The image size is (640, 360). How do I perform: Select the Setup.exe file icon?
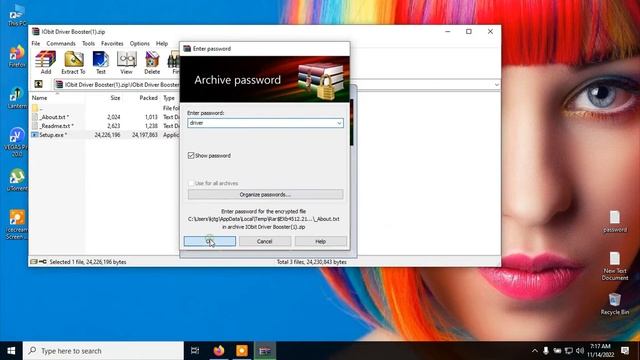(35, 135)
